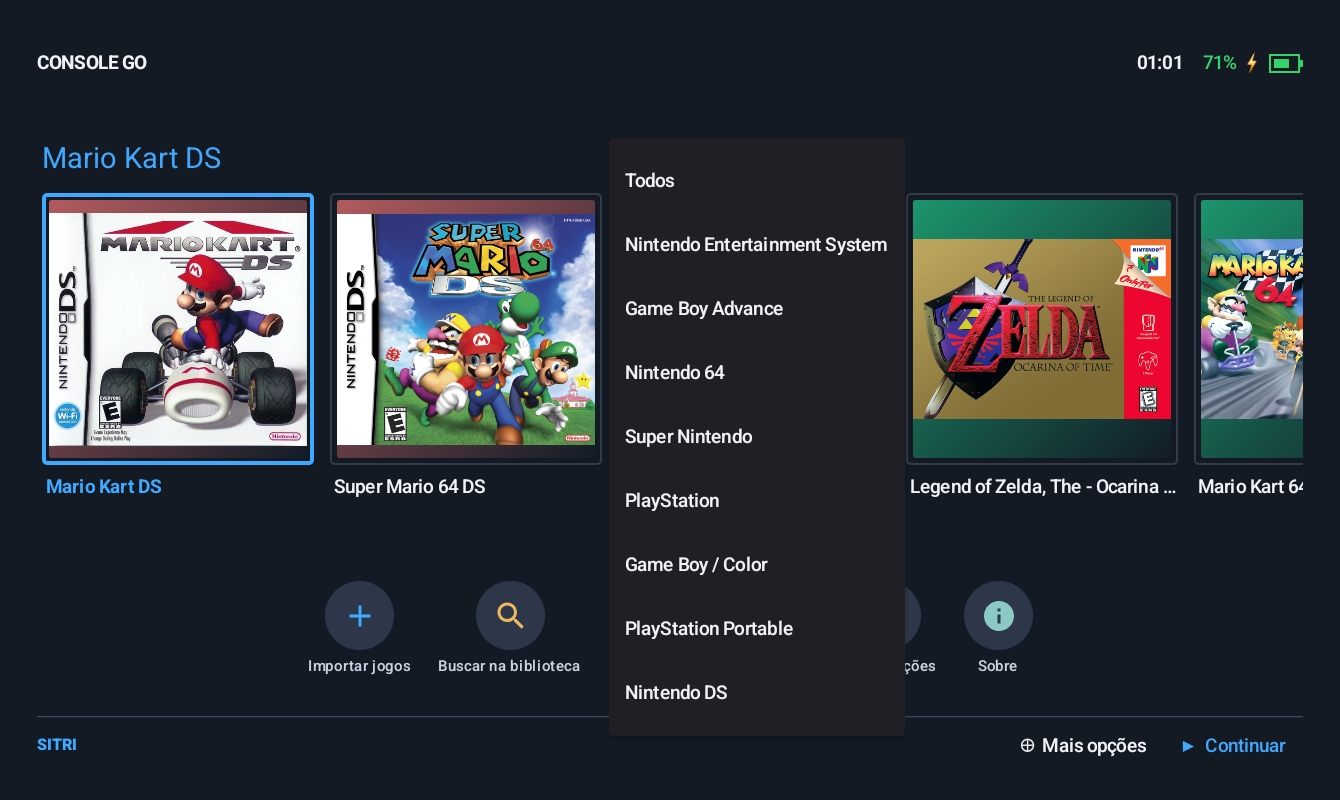
Task: Open Mais opções
Action: click(x=1094, y=746)
